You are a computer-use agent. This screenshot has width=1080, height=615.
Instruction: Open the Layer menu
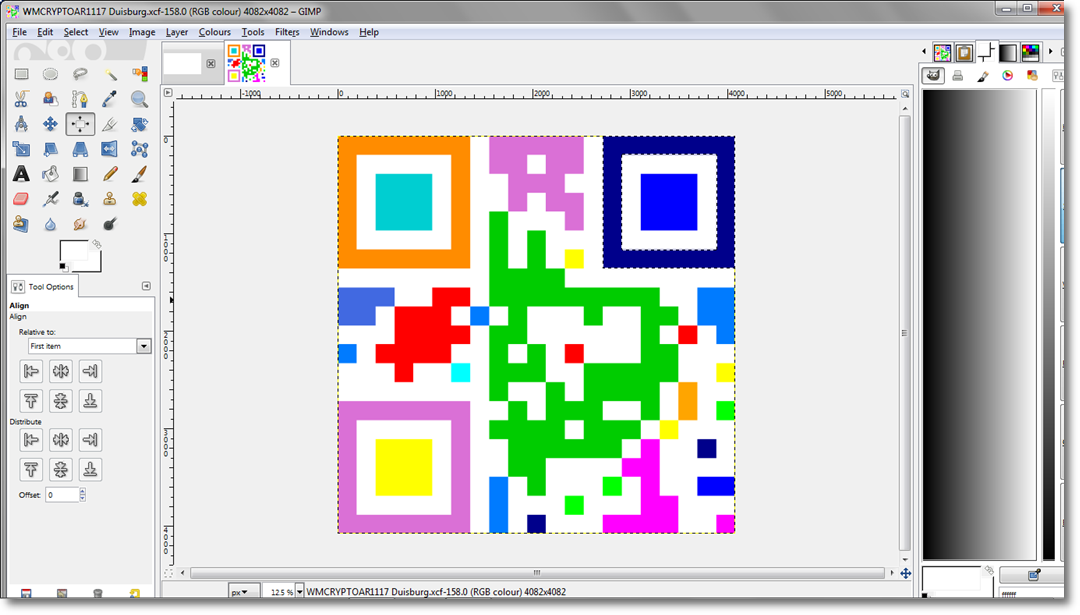click(176, 32)
